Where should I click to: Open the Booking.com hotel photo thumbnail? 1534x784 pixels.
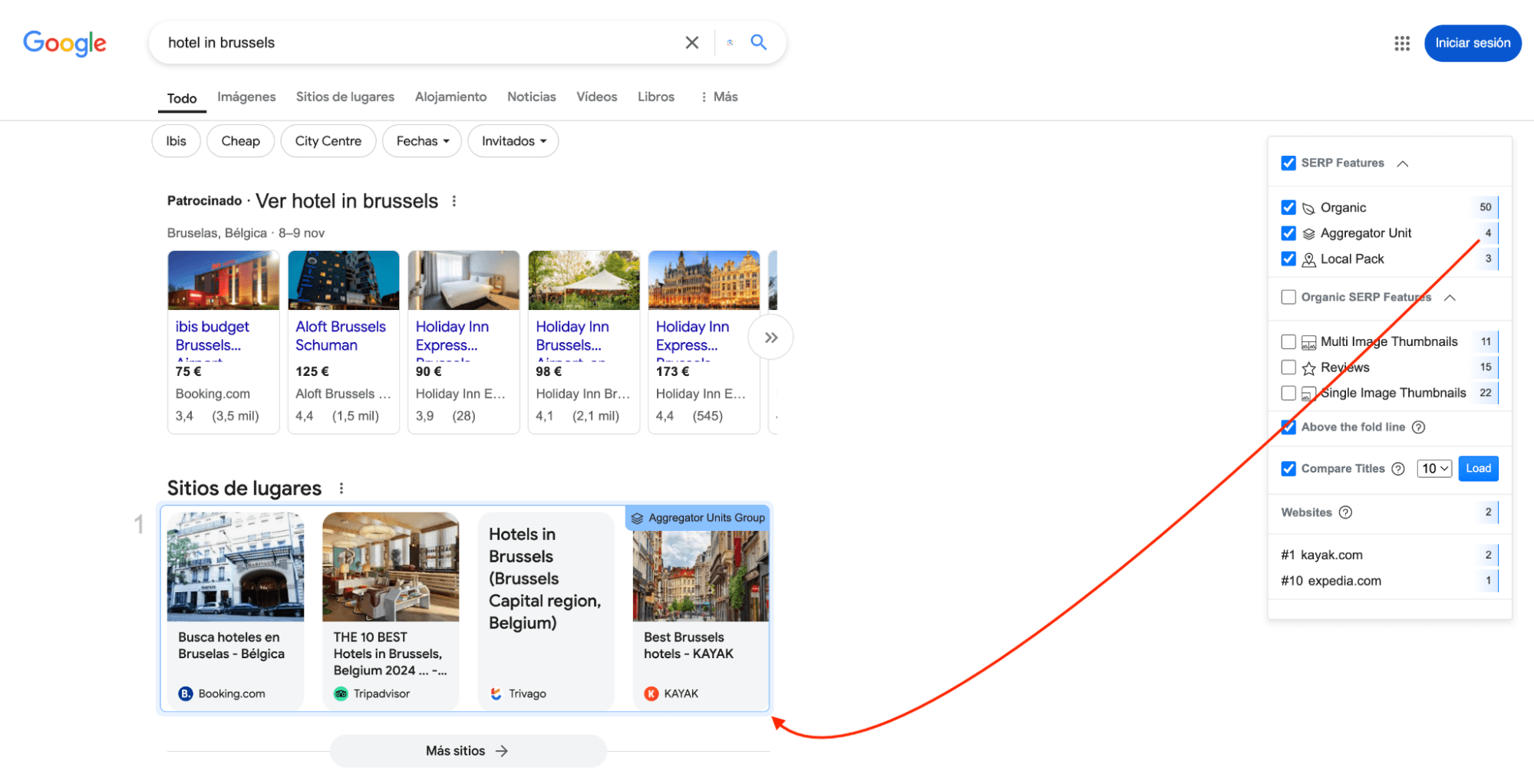tap(236, 567)
